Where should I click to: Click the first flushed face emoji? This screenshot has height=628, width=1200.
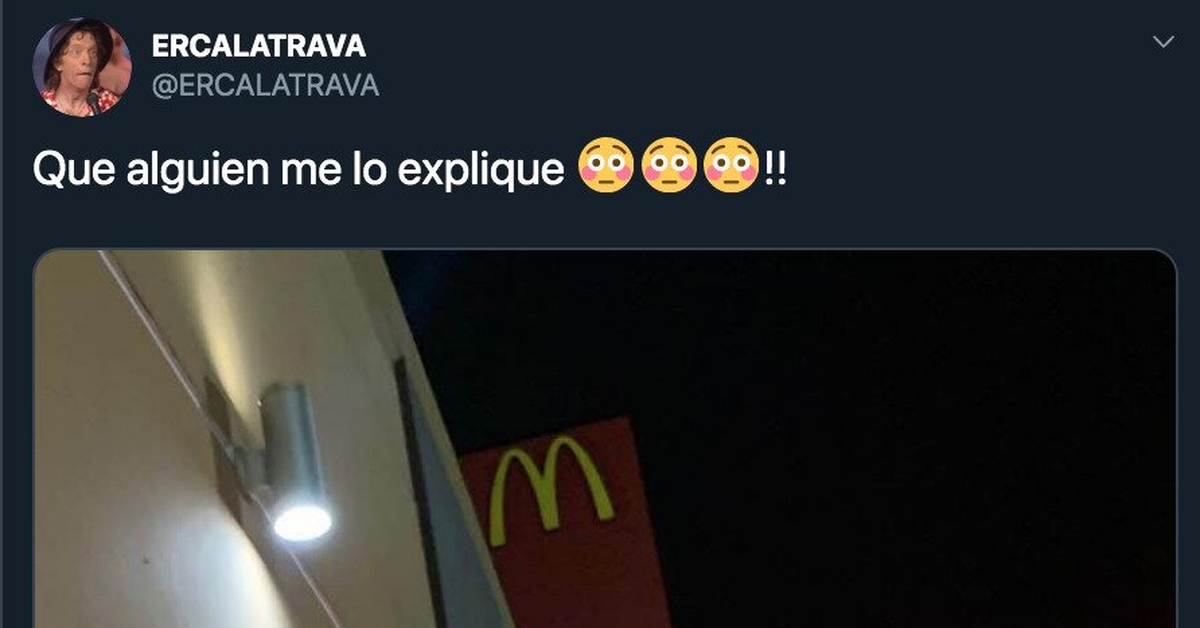click(607, 168)
